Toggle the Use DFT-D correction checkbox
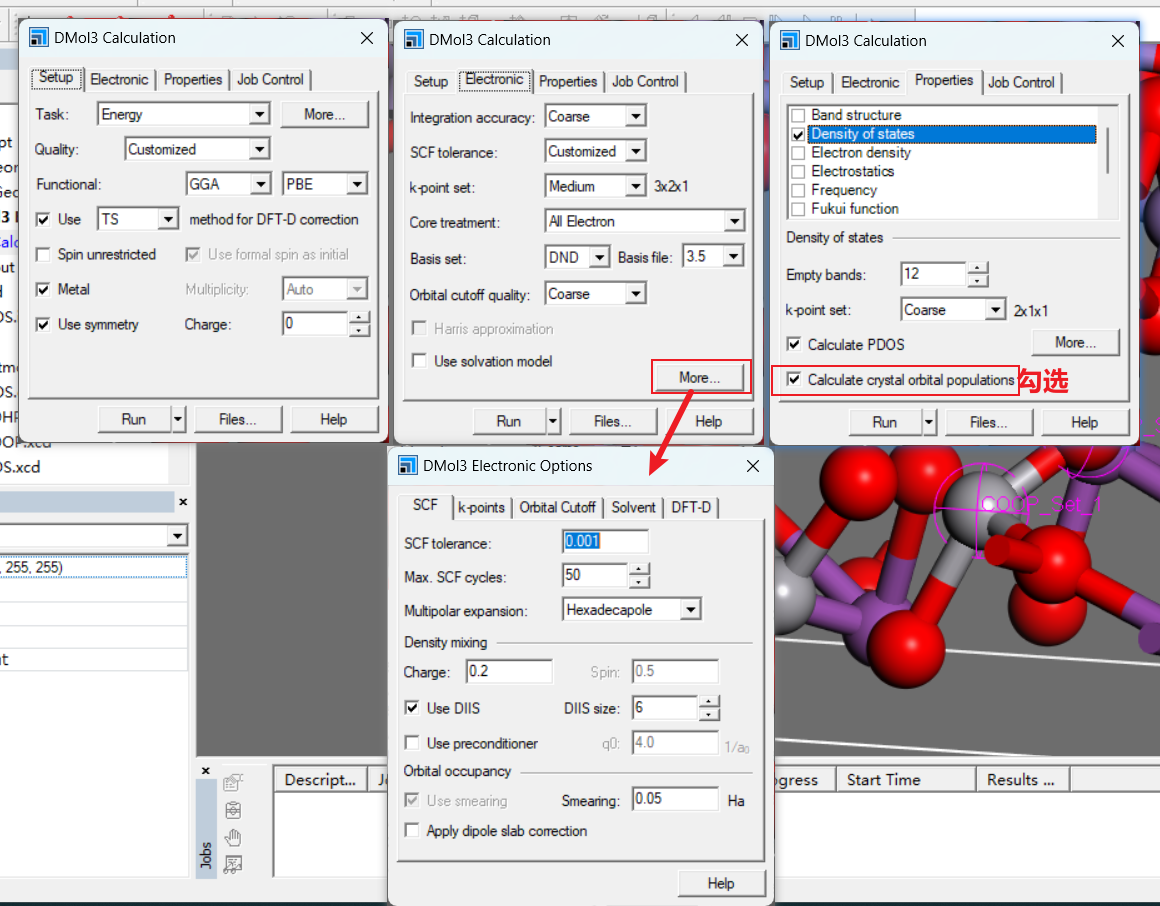Screen dimensions: 1160x906 [43, 220]
